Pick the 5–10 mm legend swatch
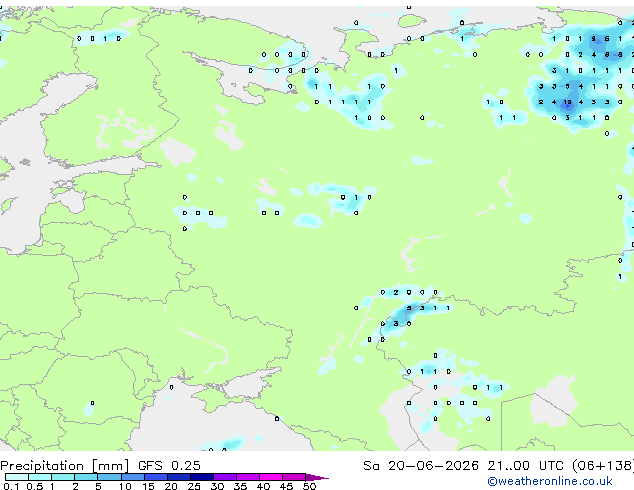Image resolution: width=634 pixels, height=490 pixels. pyautogui.click(x=109, y=477)
